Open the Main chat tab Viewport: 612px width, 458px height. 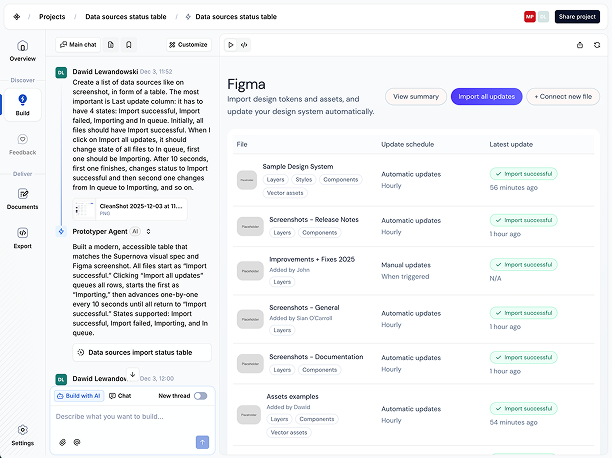click(x=78, y=45)
